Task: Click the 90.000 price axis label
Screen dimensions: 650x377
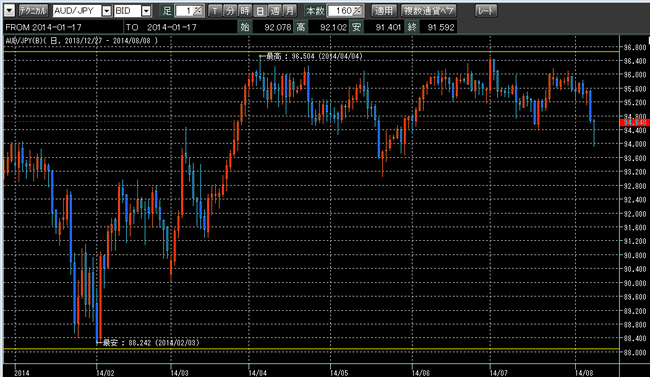Action: [x=635, y=283]
